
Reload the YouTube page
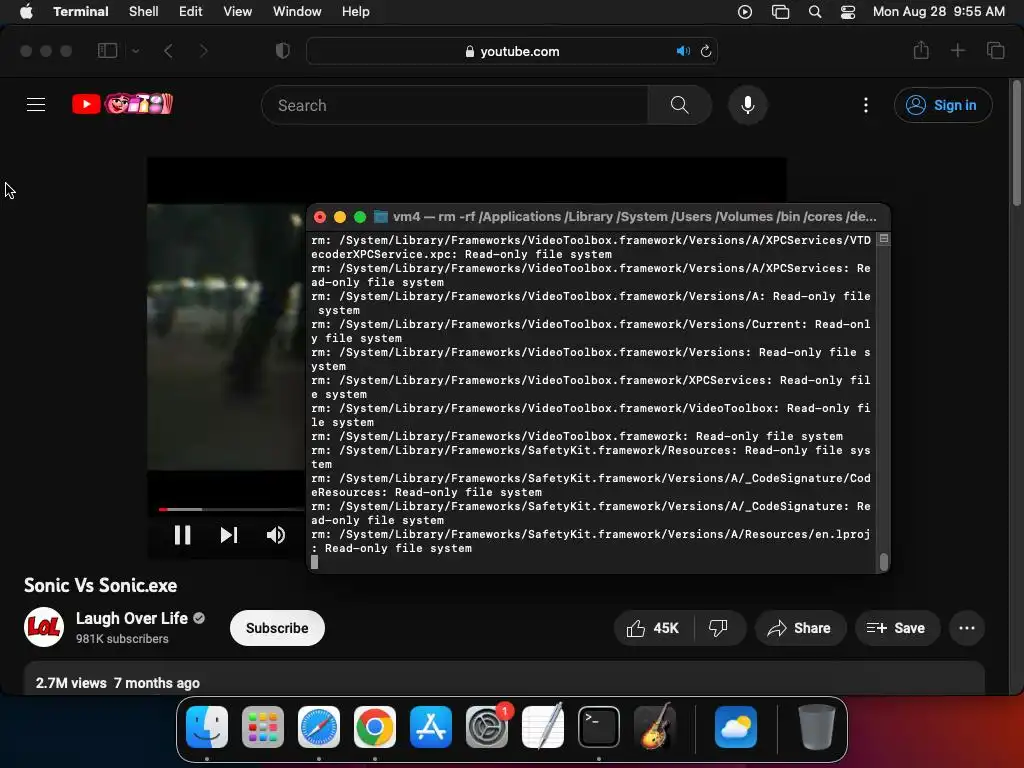coord(705,51)
